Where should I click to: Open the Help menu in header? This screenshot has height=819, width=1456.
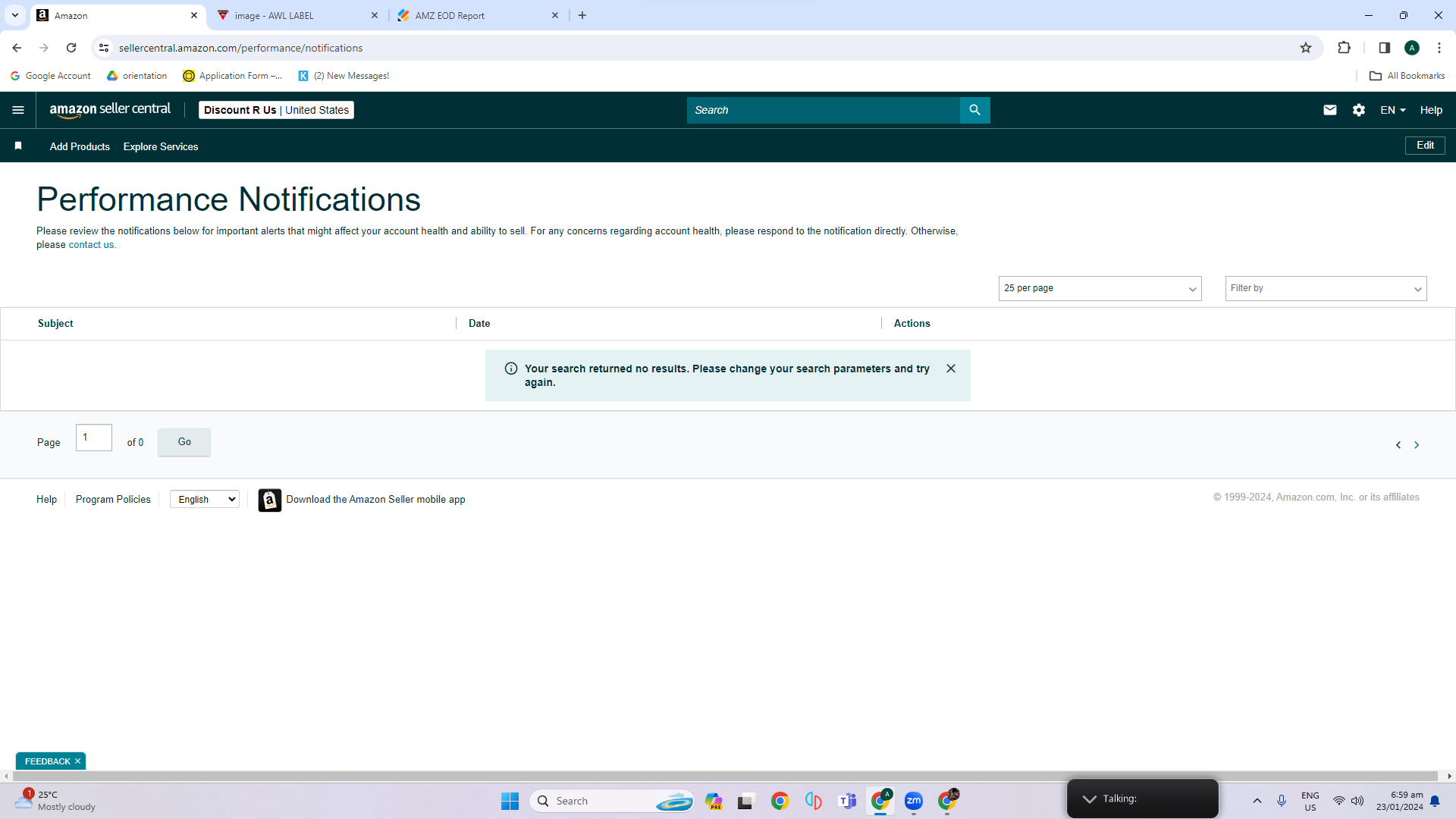pyautogui.click(x=1431, y=110)
